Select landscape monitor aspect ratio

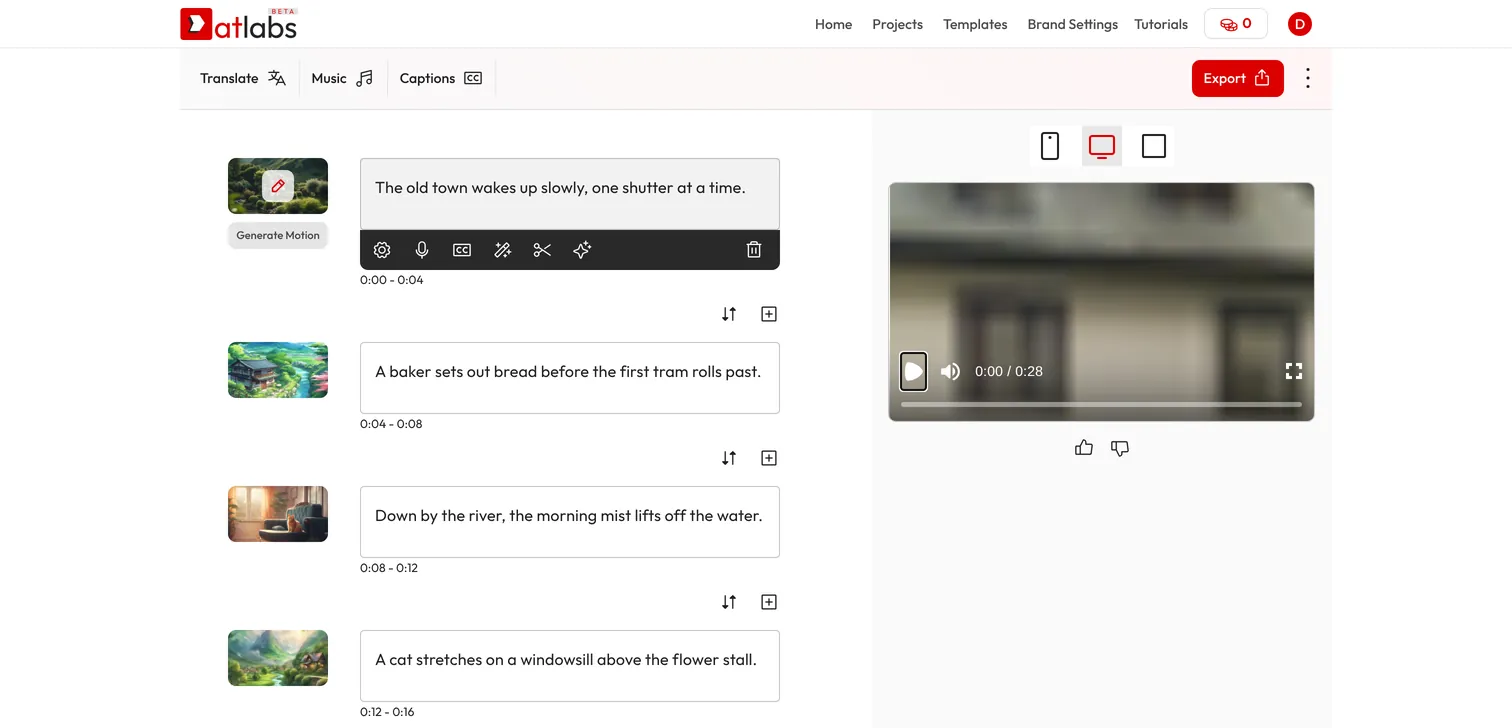(1102, 146)
